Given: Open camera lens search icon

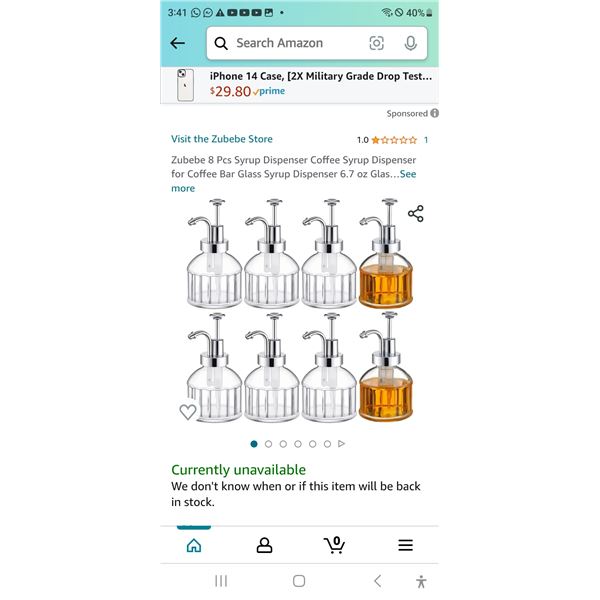Looking at the screenshot, I should (x=376, y=43).
